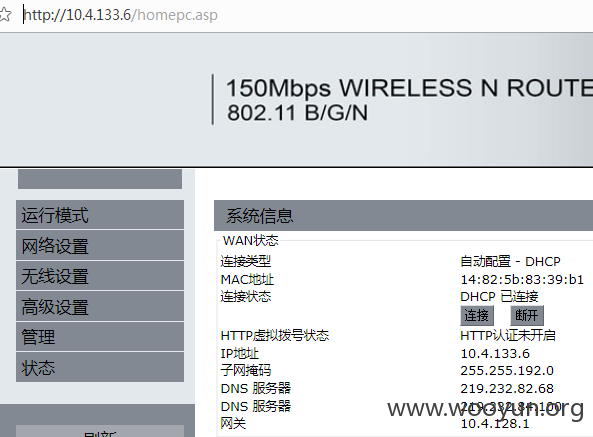Open the 管理 menu

[100, 337]
